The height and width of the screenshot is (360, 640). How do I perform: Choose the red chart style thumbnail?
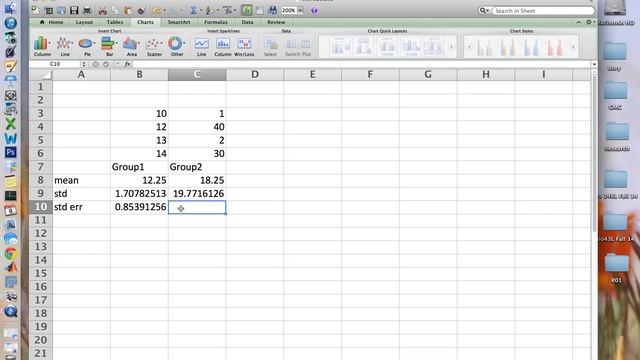(x=554, y=47)
